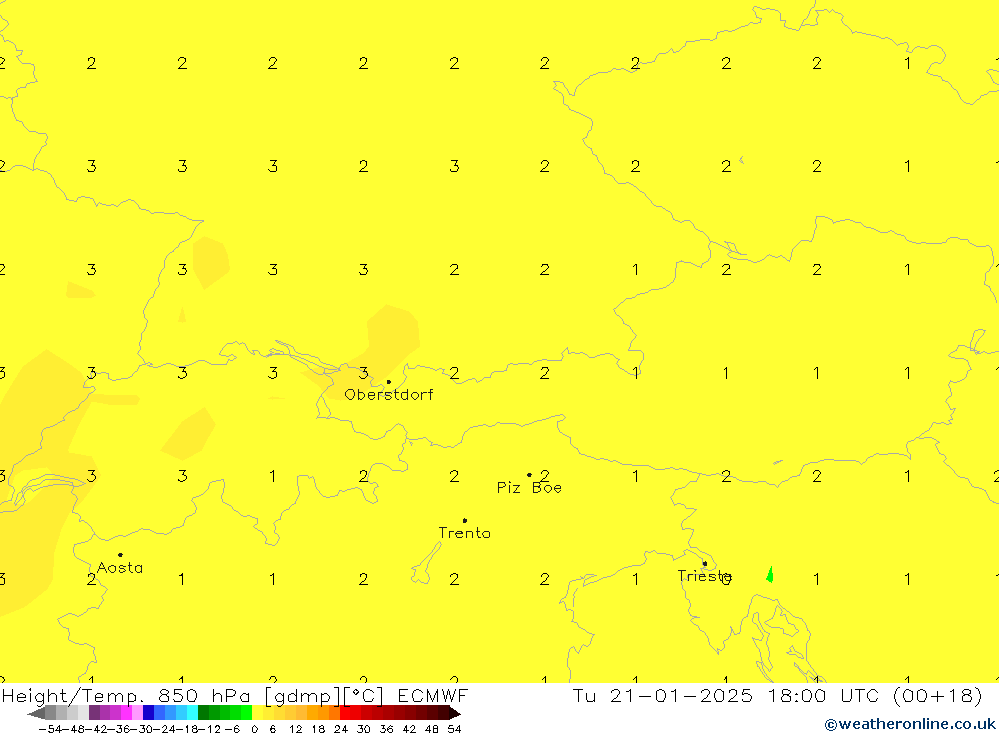Click the Trieste city marker dot
Screen dimensions: 1000x733
coord(704,563)
